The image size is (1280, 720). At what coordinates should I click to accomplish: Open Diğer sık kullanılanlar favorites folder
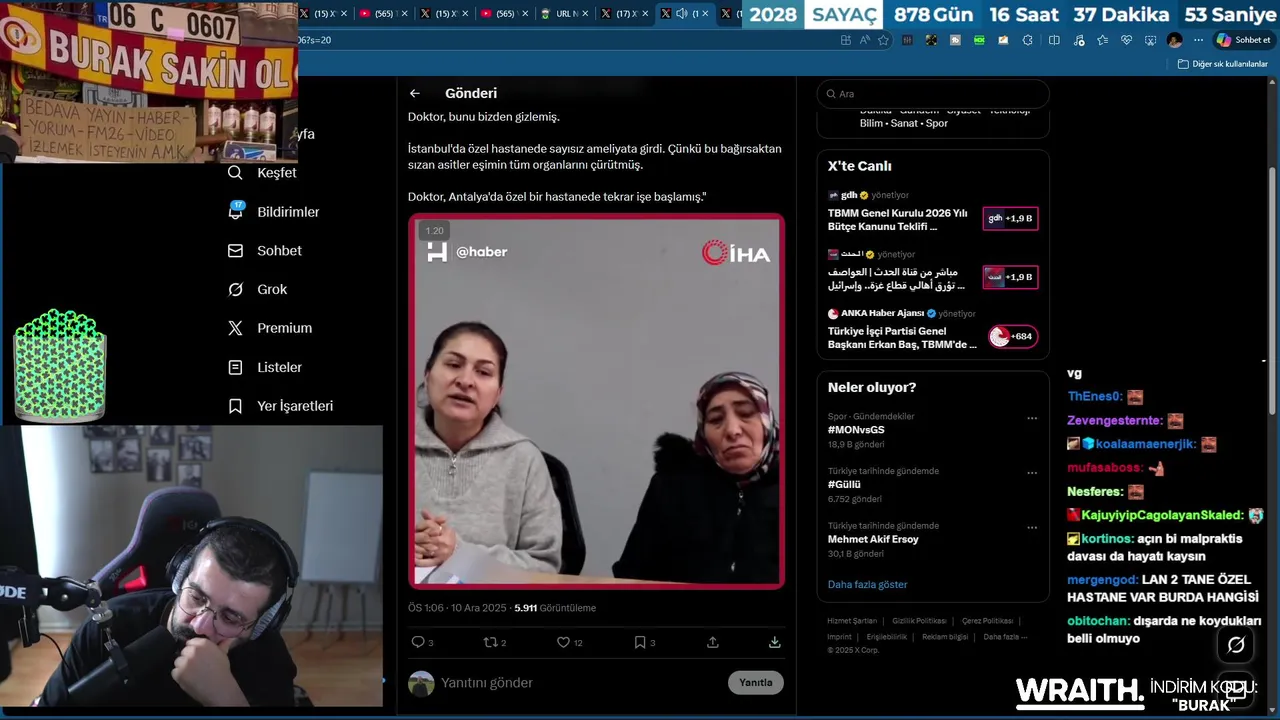coord(1222,64)
